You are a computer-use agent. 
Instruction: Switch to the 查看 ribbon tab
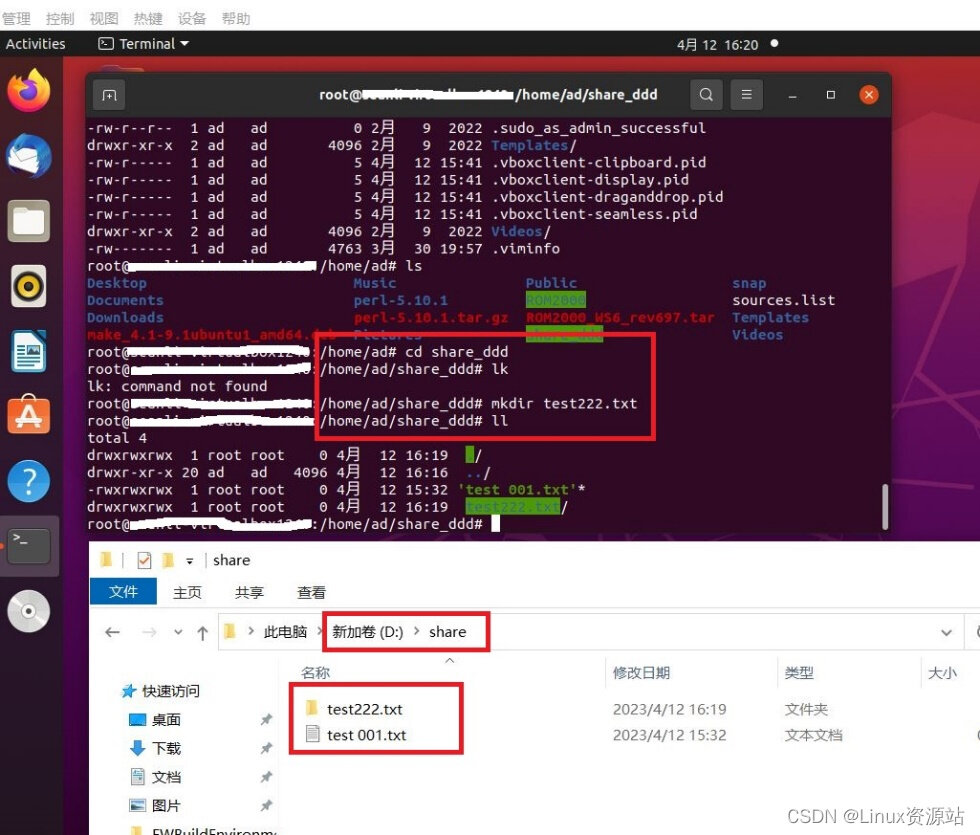pos(311,592)
